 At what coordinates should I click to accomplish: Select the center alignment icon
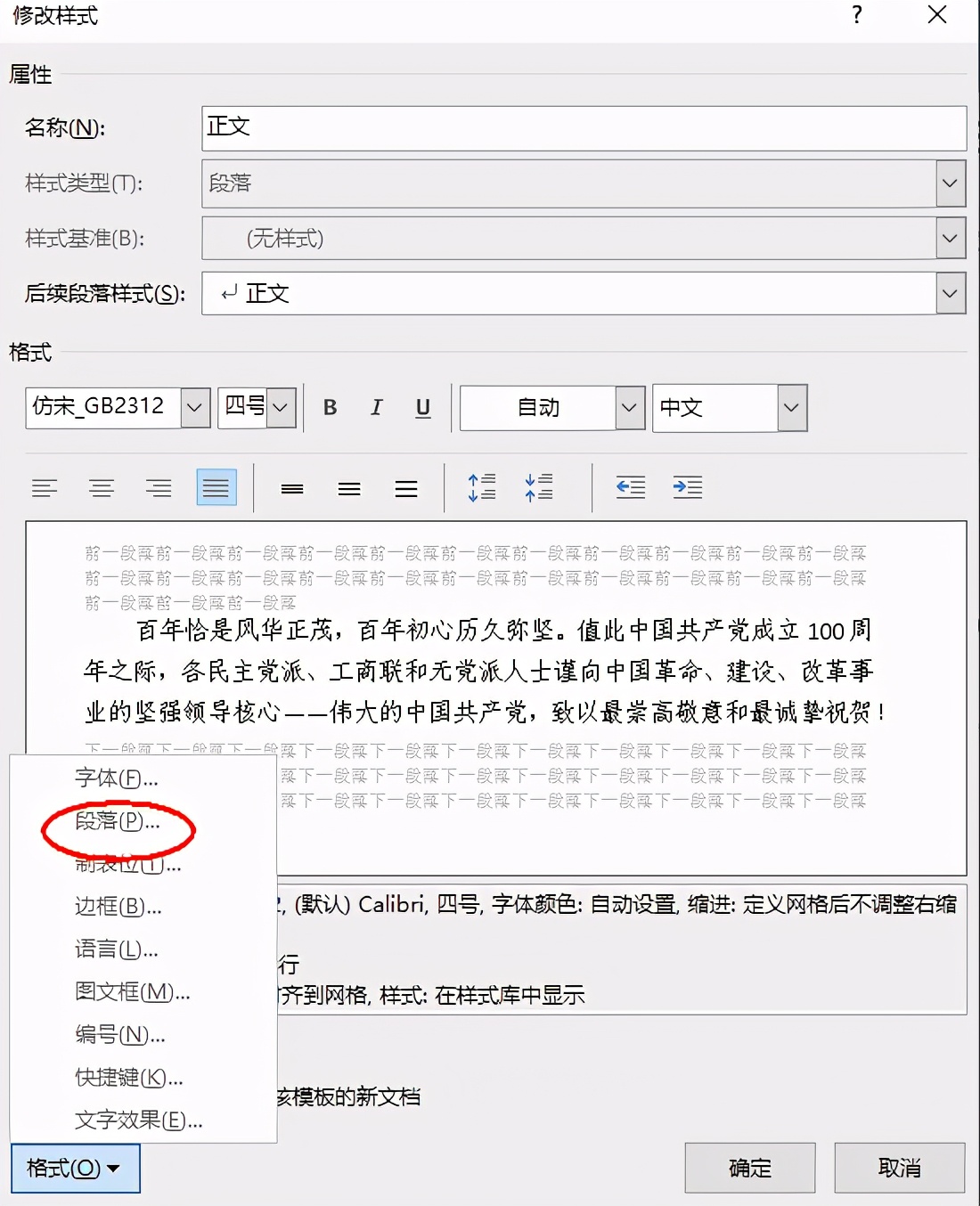point(102,486)
